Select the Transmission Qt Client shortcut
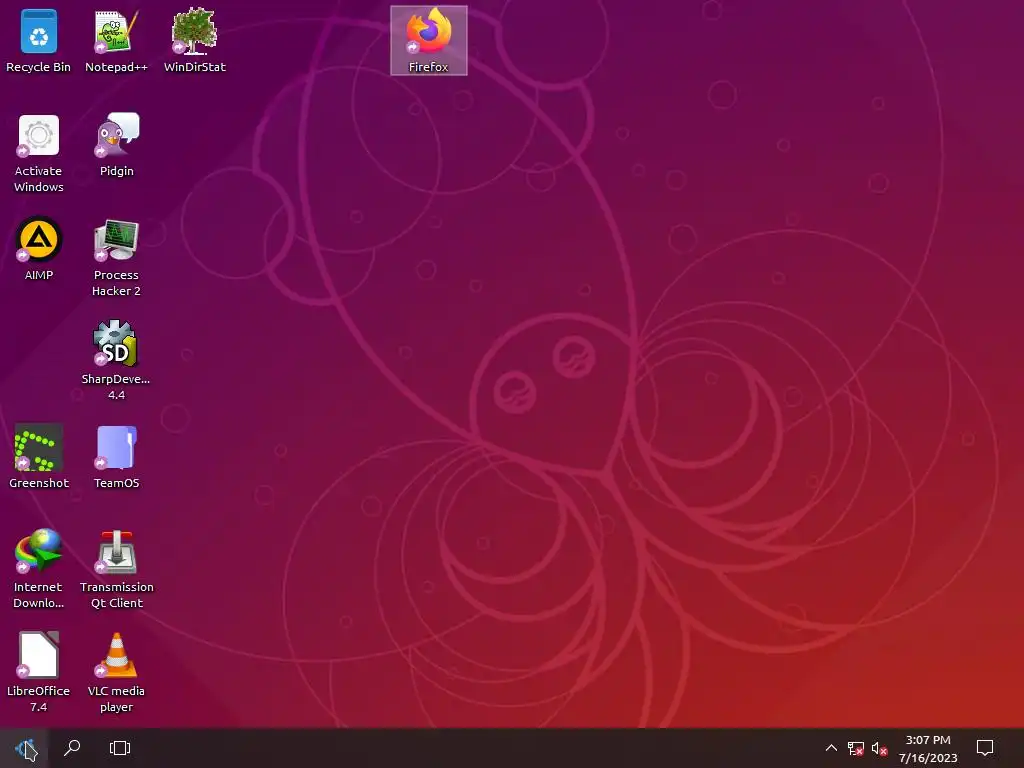This screenshot has width=1024, height=768. (x=116, y=569)
